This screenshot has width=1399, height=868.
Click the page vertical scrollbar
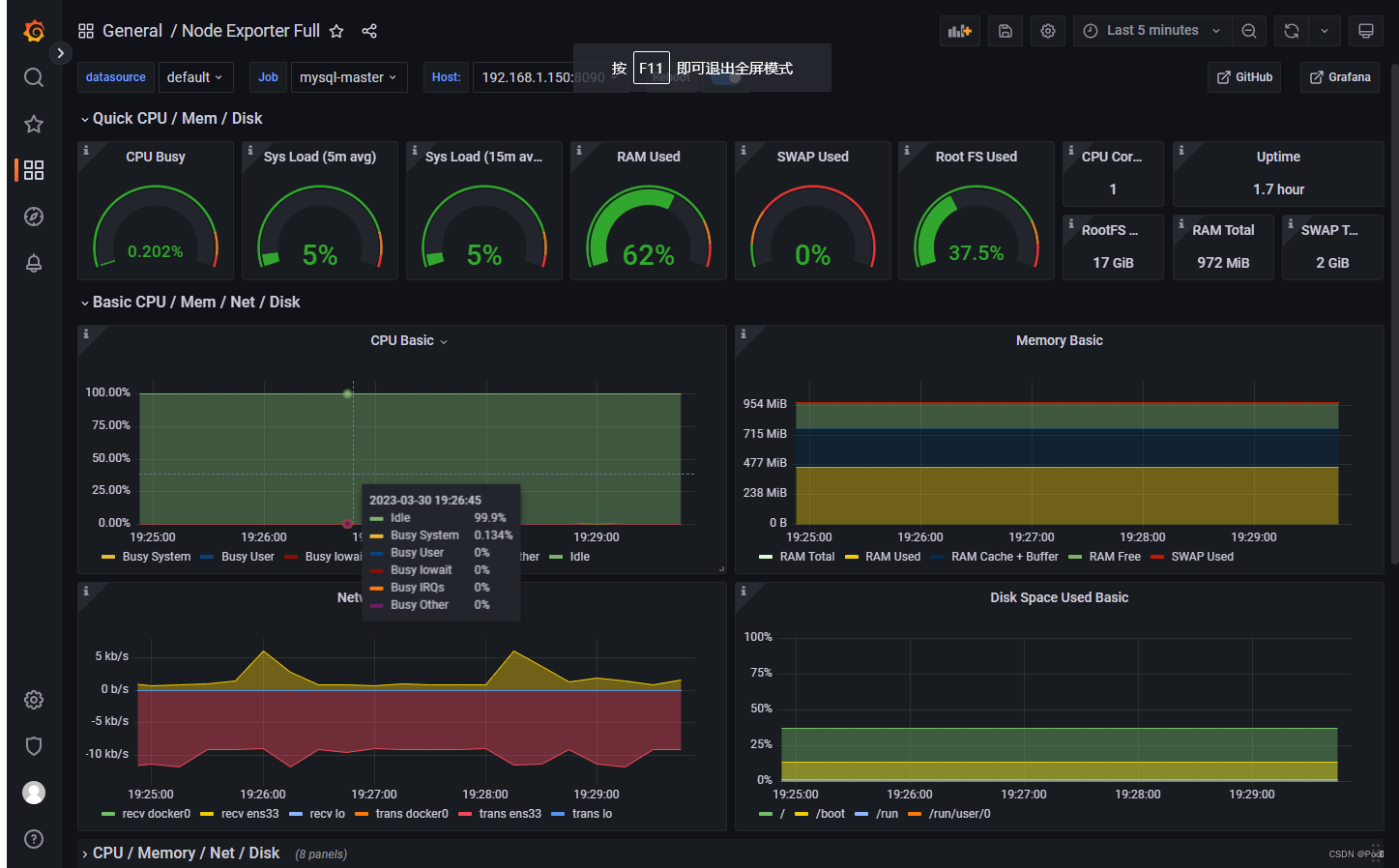[x=1394, y=314]
